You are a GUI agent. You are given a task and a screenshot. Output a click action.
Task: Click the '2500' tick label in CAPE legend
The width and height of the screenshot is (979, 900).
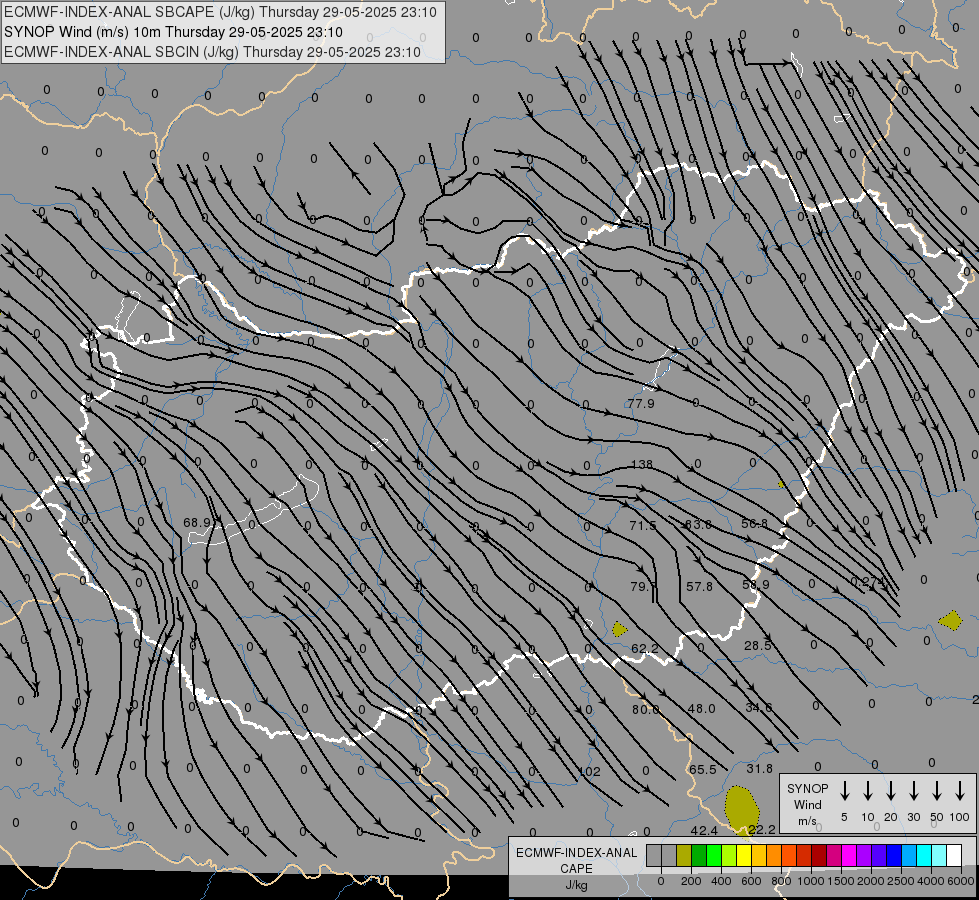tap(900, 881)
